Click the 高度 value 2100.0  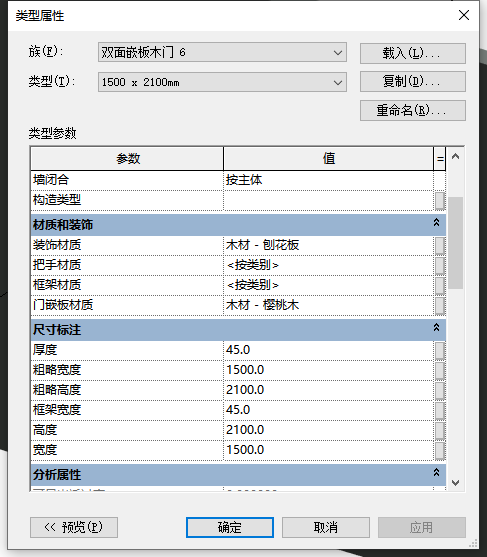pos(328,430)
